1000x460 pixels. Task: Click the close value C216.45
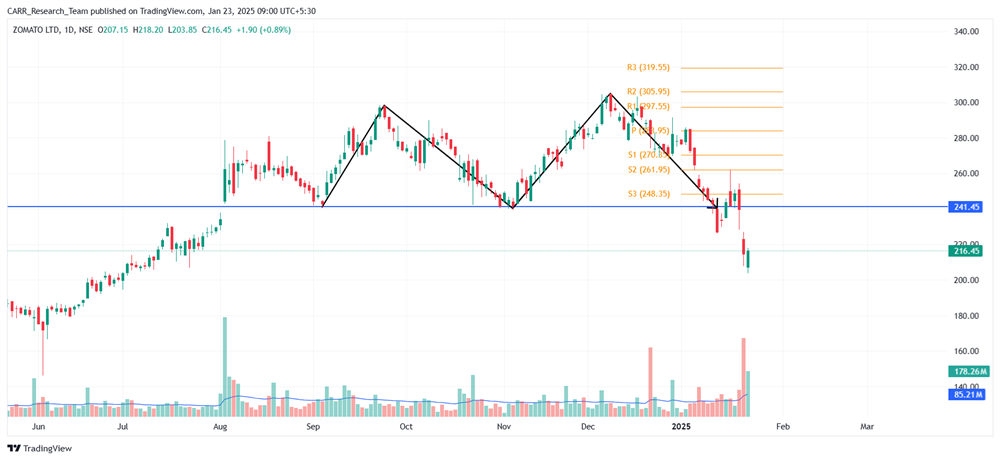click(217, 30)
